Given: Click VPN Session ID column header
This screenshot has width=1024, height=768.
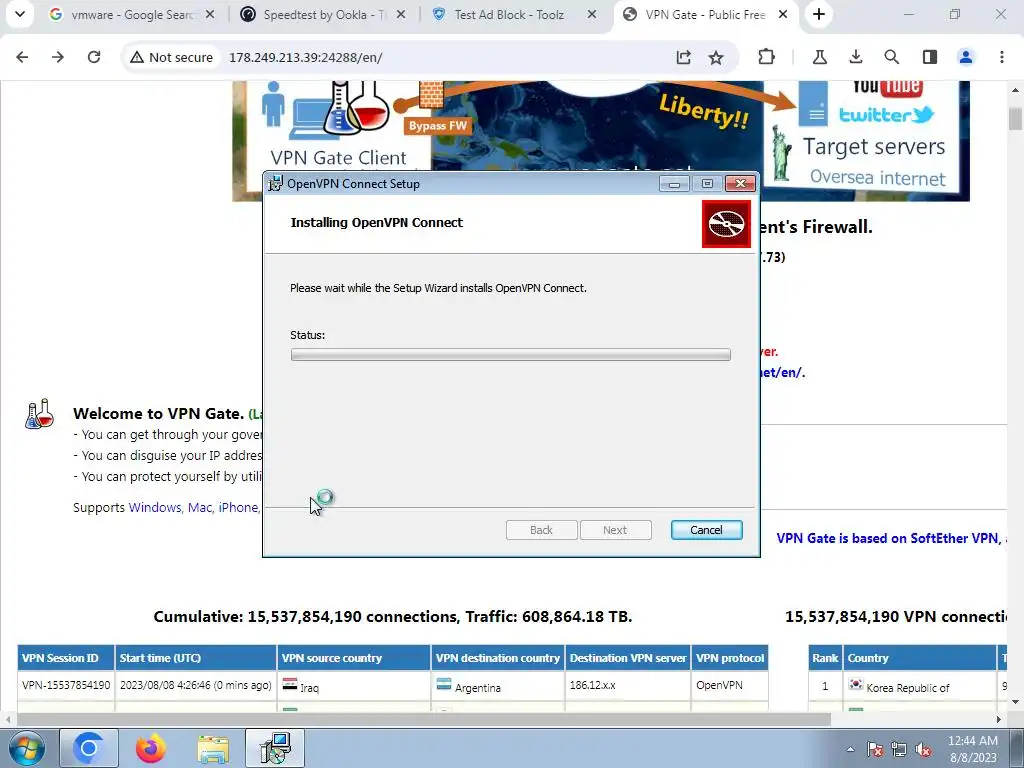Looking at the screenshot, I should point(66,658).
